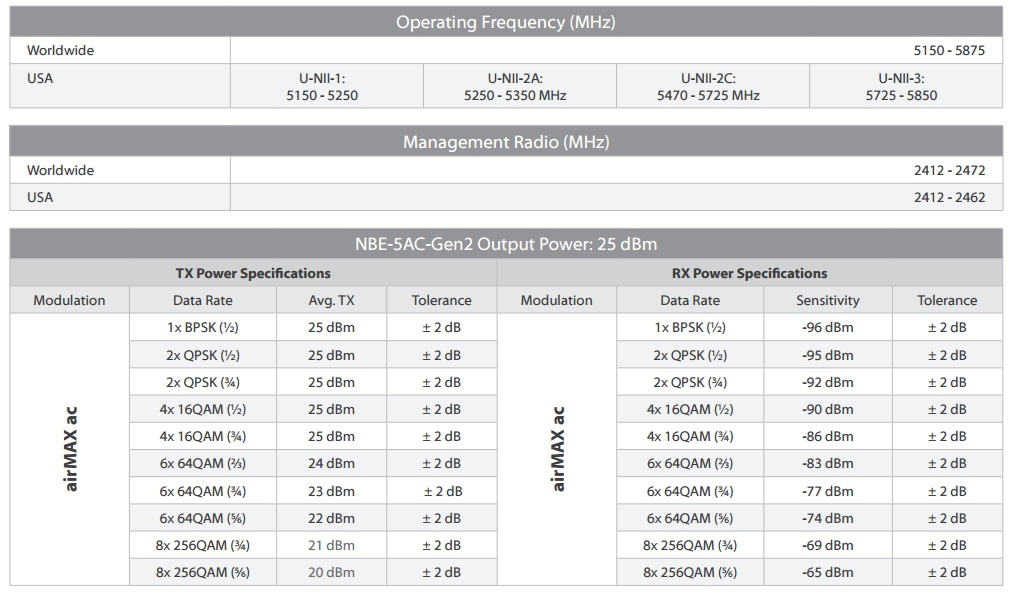Click the 'Avg. TX' column header
This screenshot has width=1015, height=600.
coord(331,300)
